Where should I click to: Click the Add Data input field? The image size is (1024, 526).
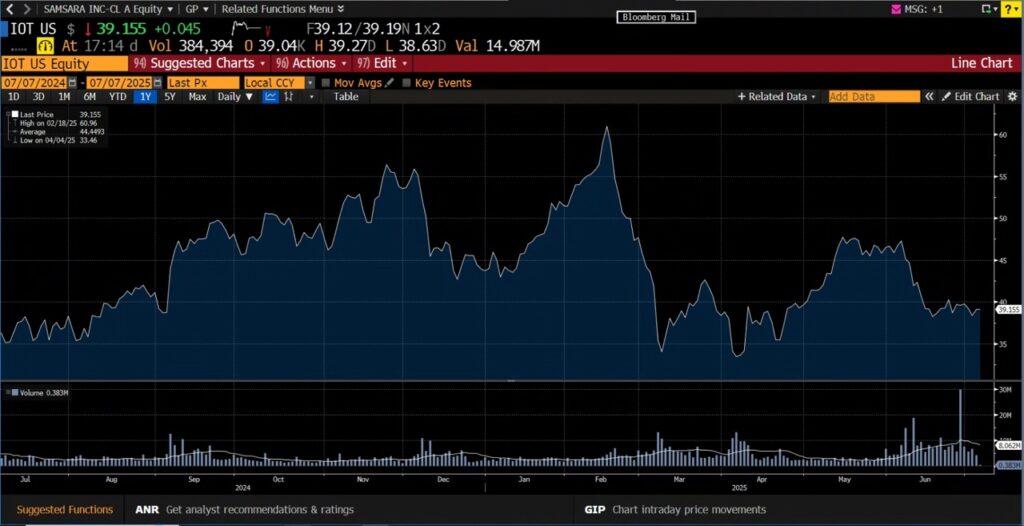[874, 97]
